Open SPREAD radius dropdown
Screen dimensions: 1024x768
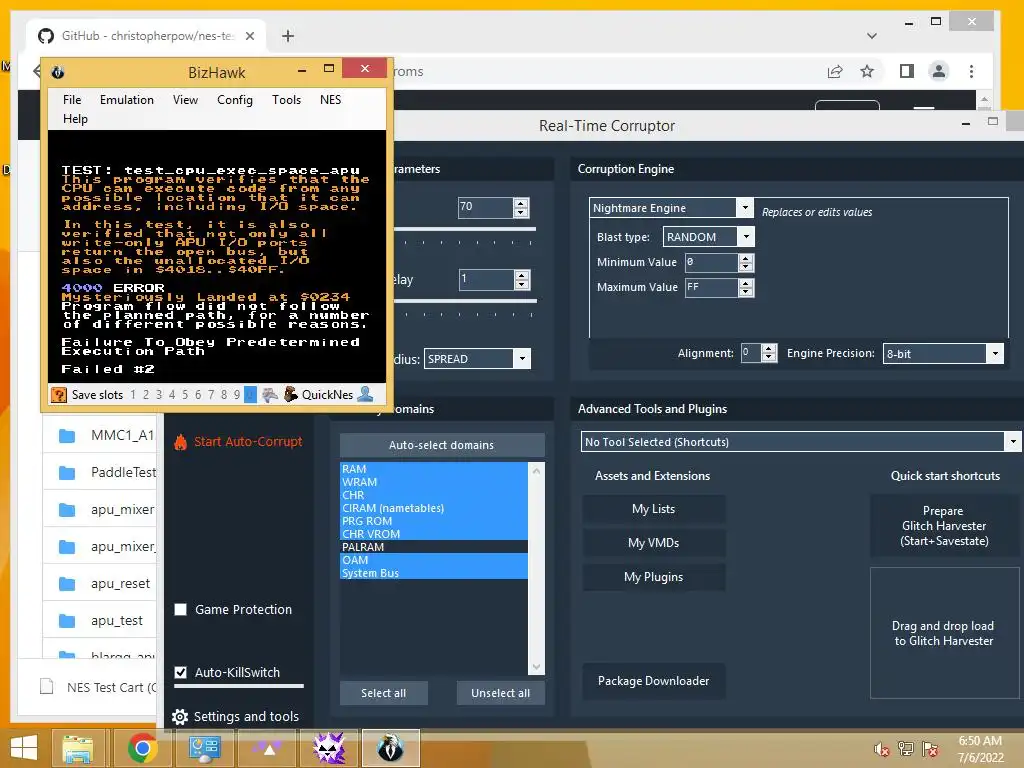(521, 359)
